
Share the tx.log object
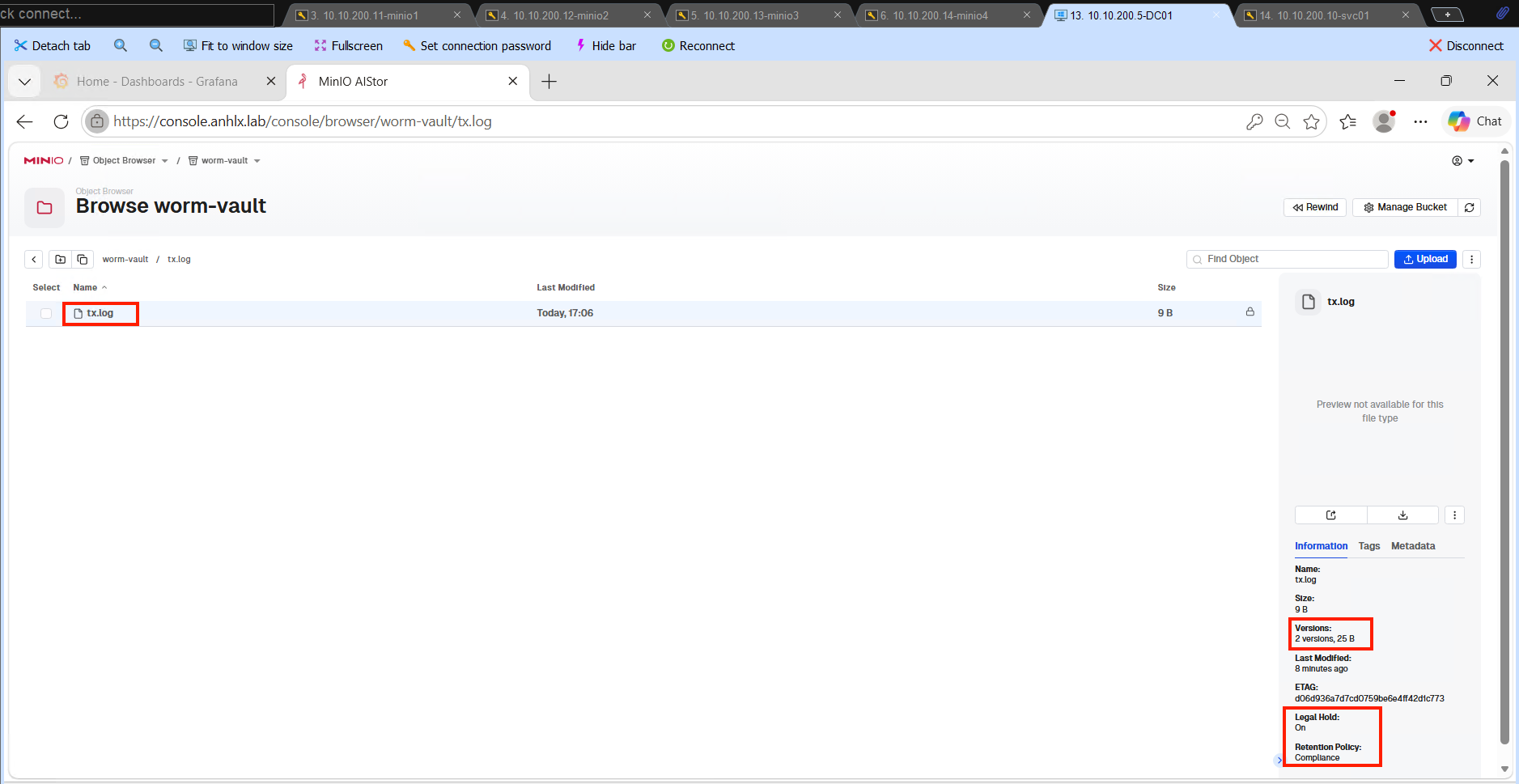(1331, 515)
